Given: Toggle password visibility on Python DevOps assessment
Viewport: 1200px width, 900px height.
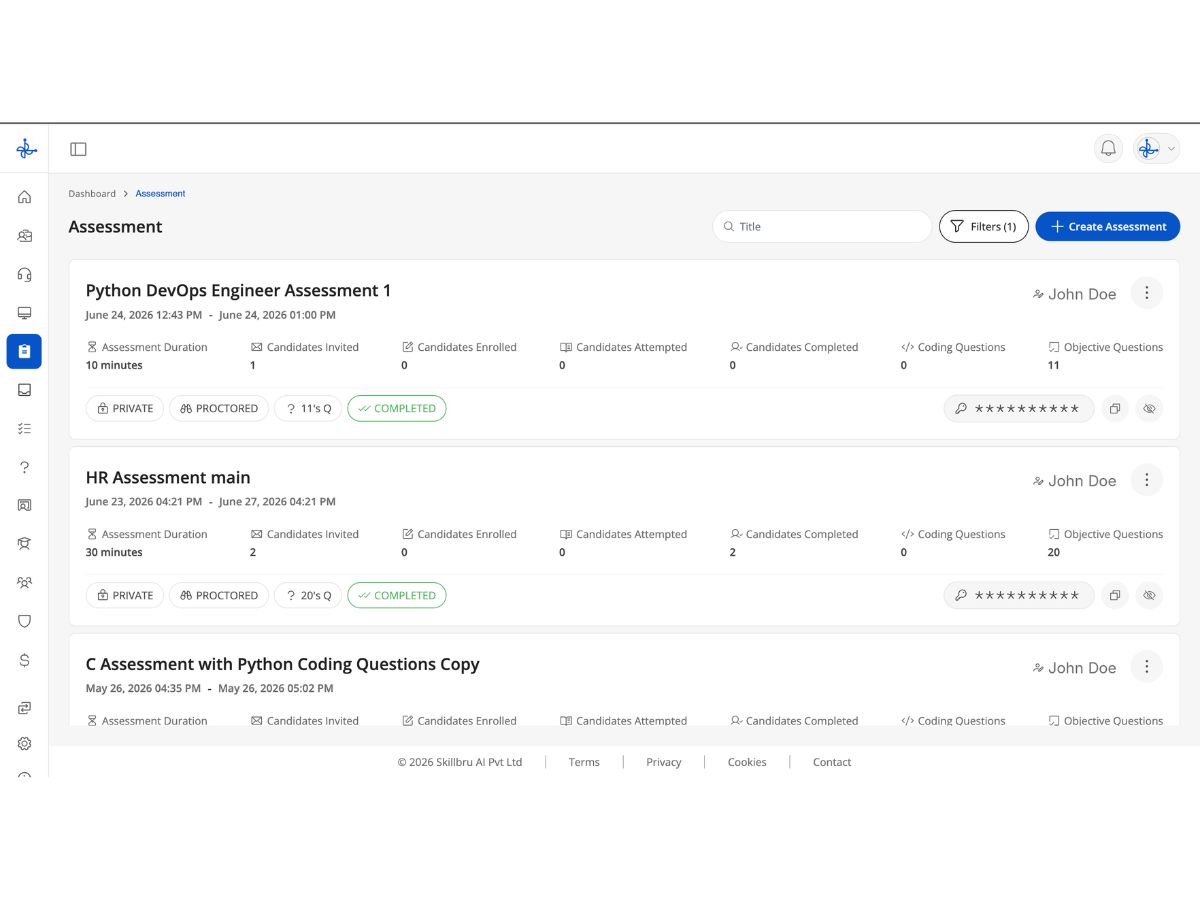Looking at the screenshot, I should pos(1149,408).
